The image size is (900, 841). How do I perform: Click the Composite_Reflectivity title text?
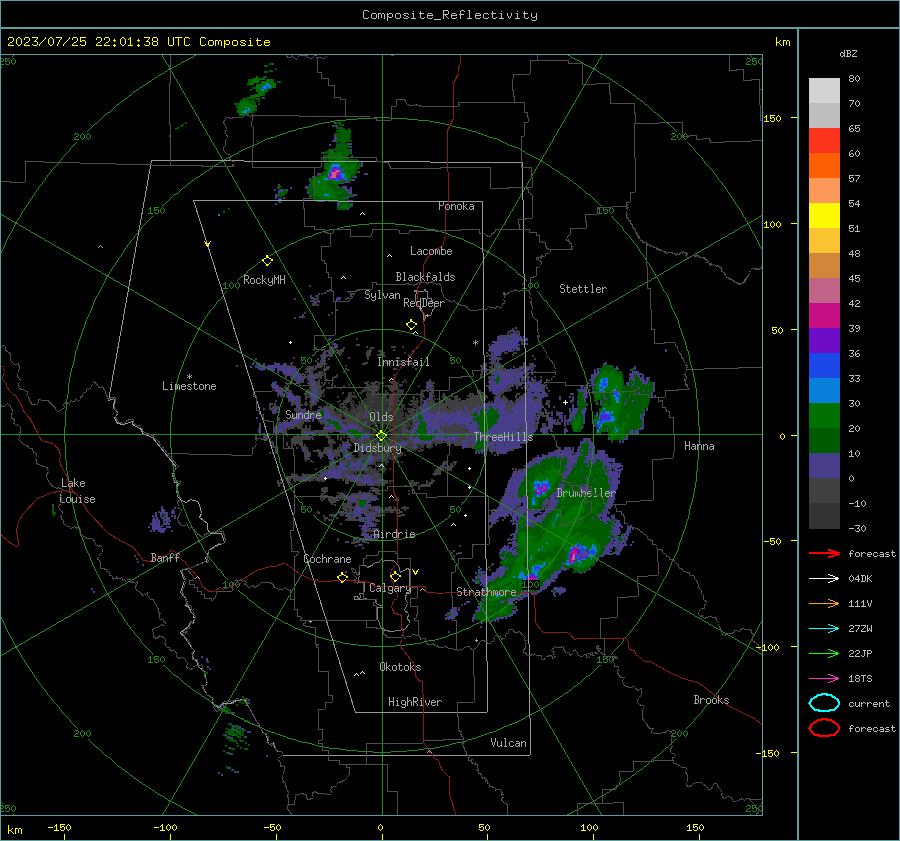[450, 15]
